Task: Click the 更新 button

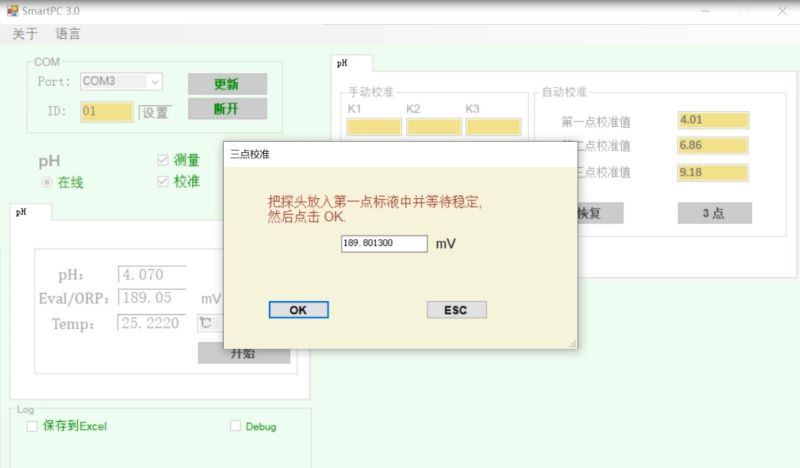Action: coord(227,83)
